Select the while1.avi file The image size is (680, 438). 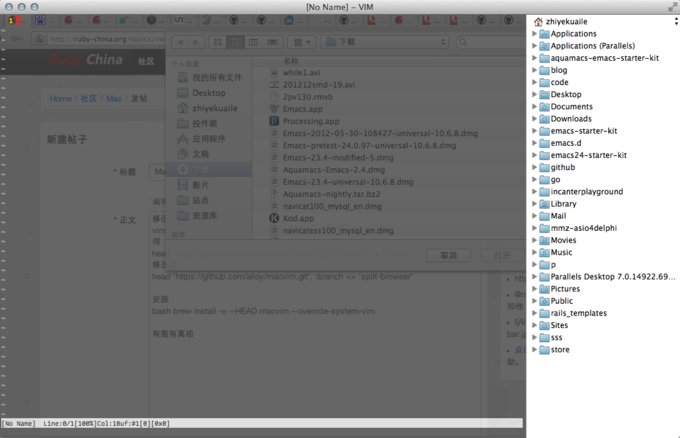(301, 72)
